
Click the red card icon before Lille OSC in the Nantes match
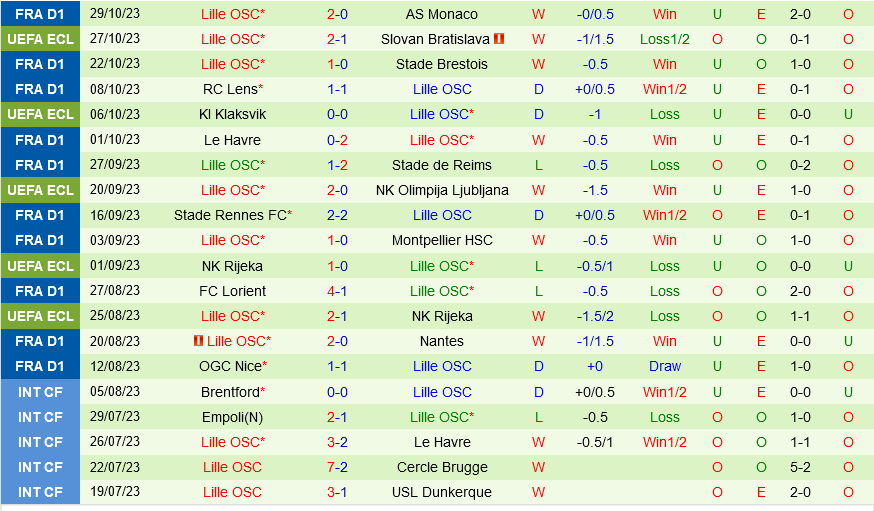pos(199,341)
